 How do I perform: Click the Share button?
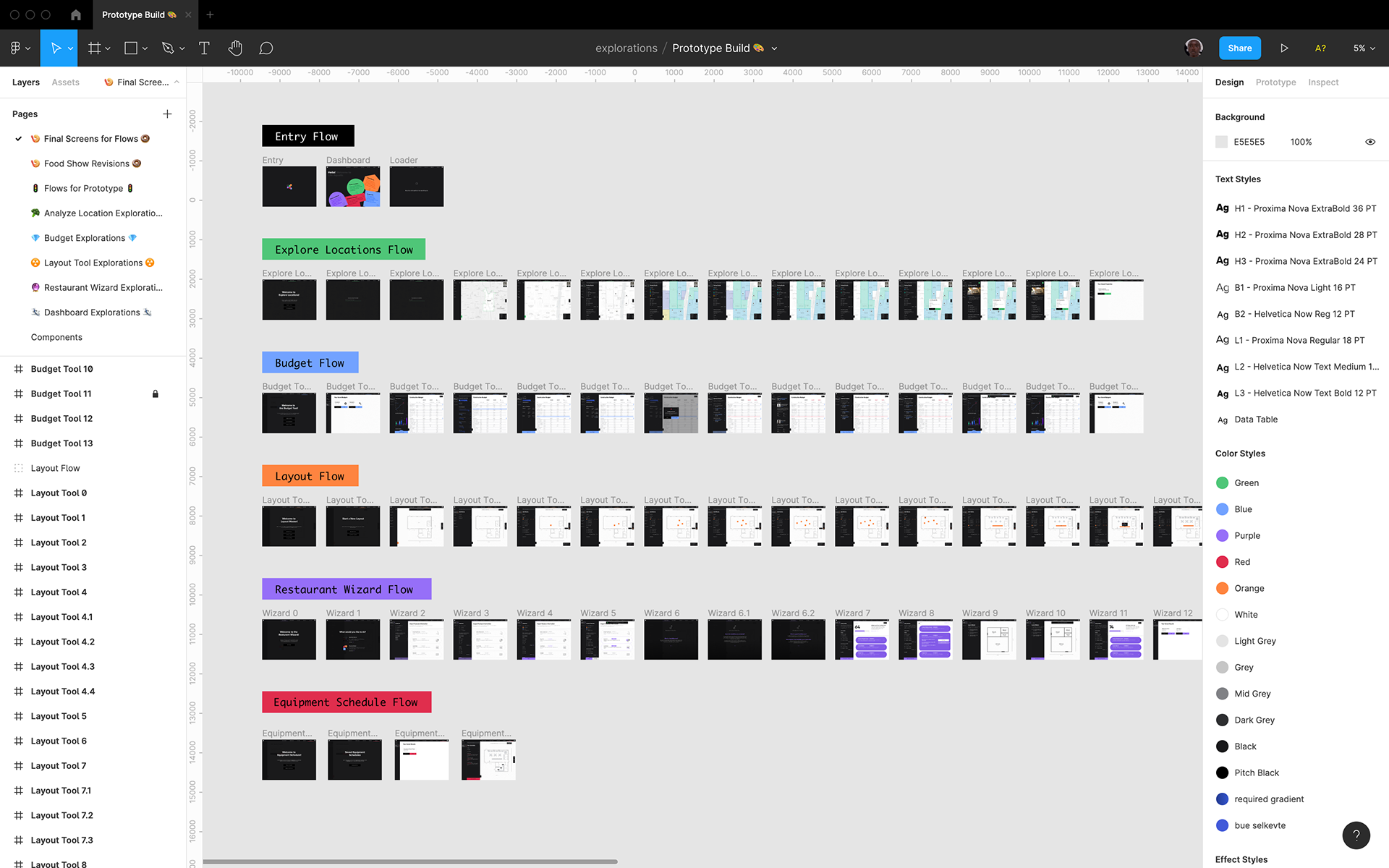pyautogui.click(x=1239, y=48)
